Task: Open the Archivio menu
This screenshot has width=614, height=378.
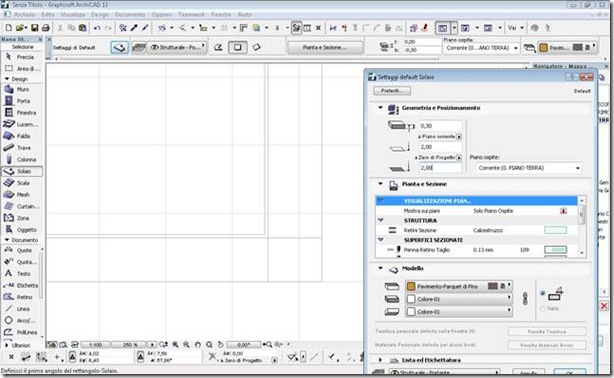Action: [24, 14]
